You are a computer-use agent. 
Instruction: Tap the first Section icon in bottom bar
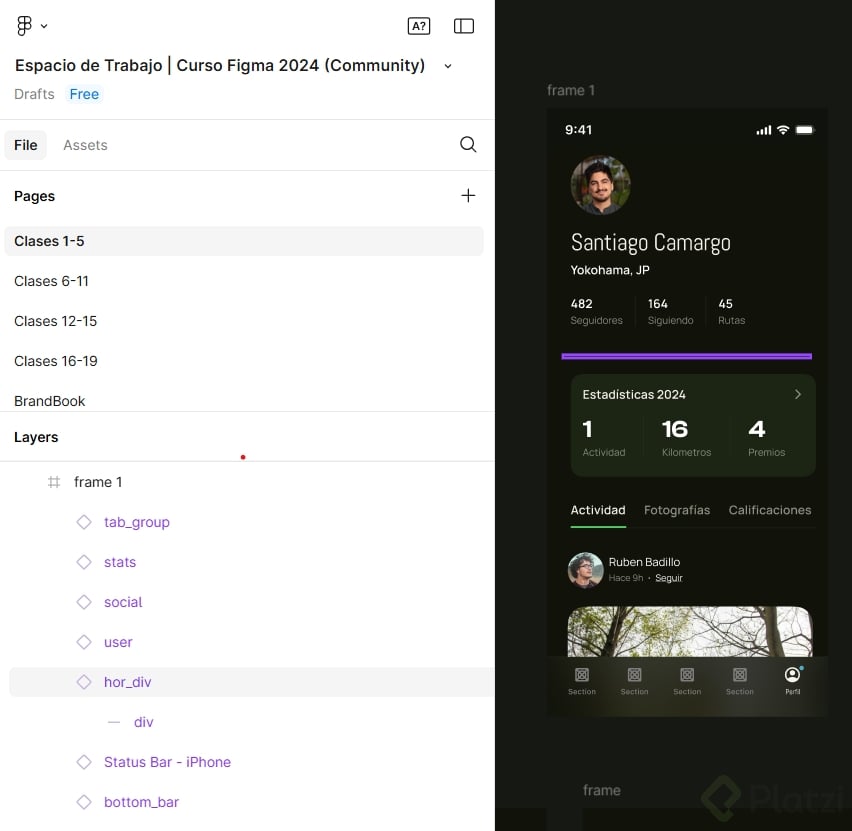point(581,675)
